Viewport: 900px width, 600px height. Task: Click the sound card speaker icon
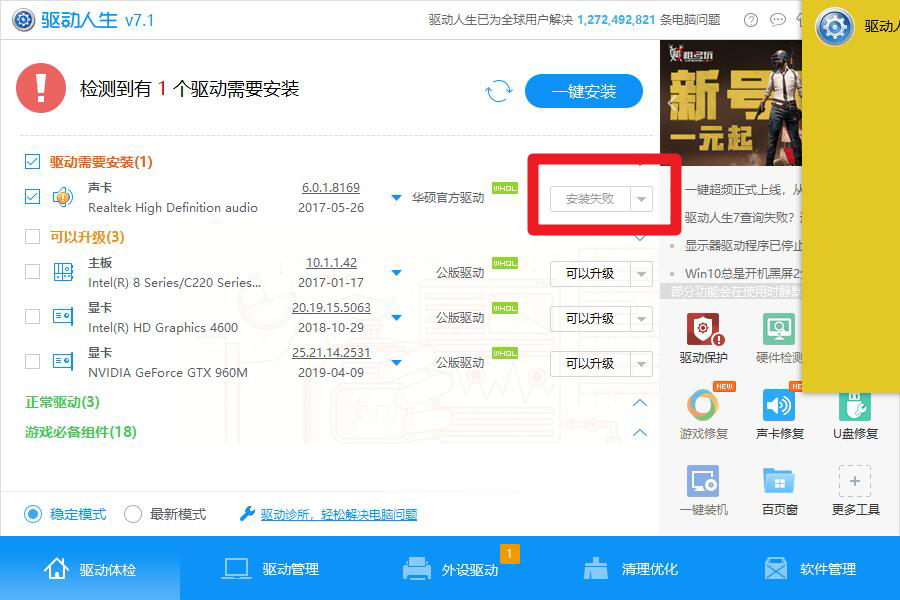tap(63, 197)
